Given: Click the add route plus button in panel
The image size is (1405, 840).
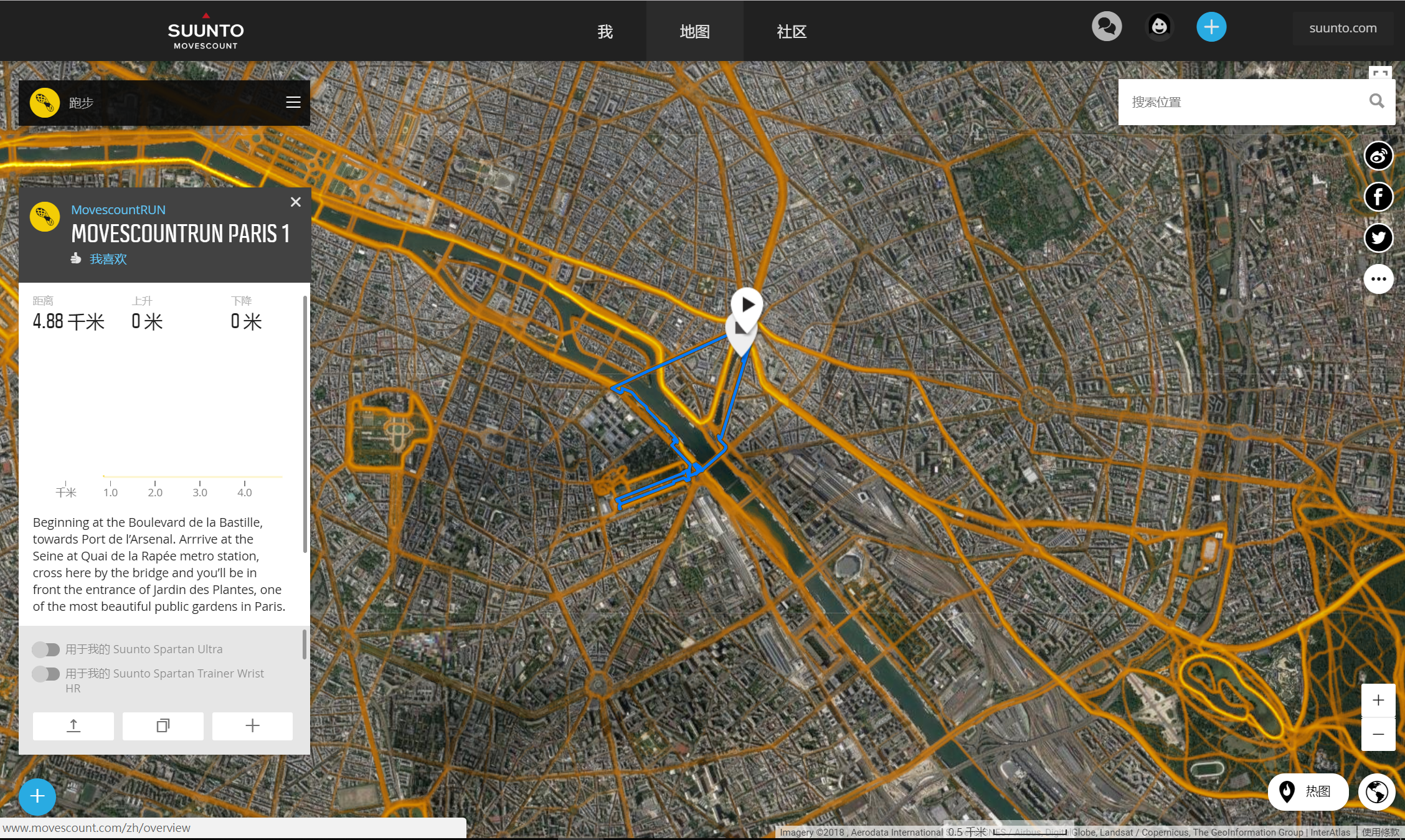Looking at the screenshot, I should pos(252,726).
